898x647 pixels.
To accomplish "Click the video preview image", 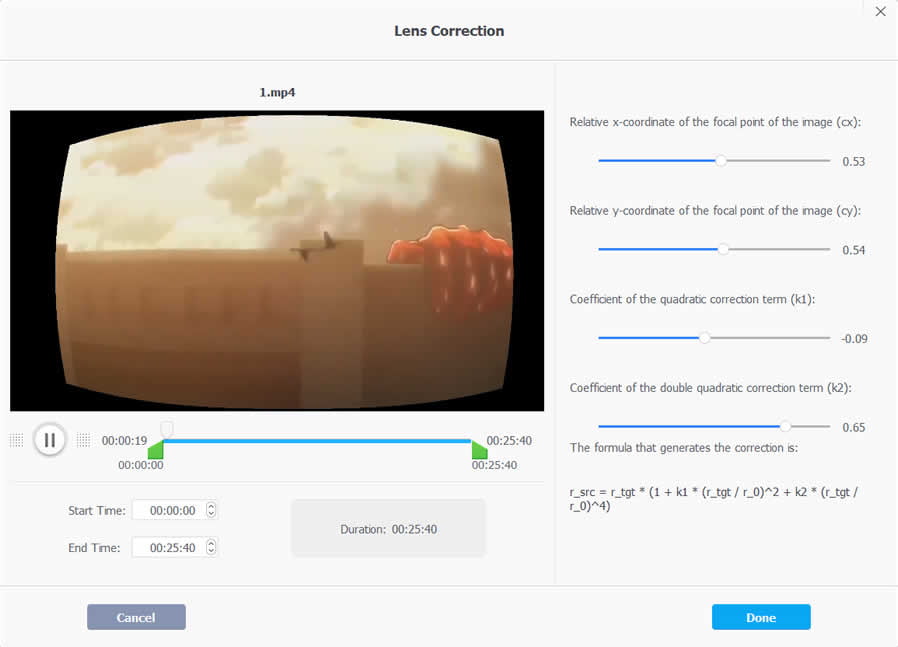I will [x=277, y=260].
